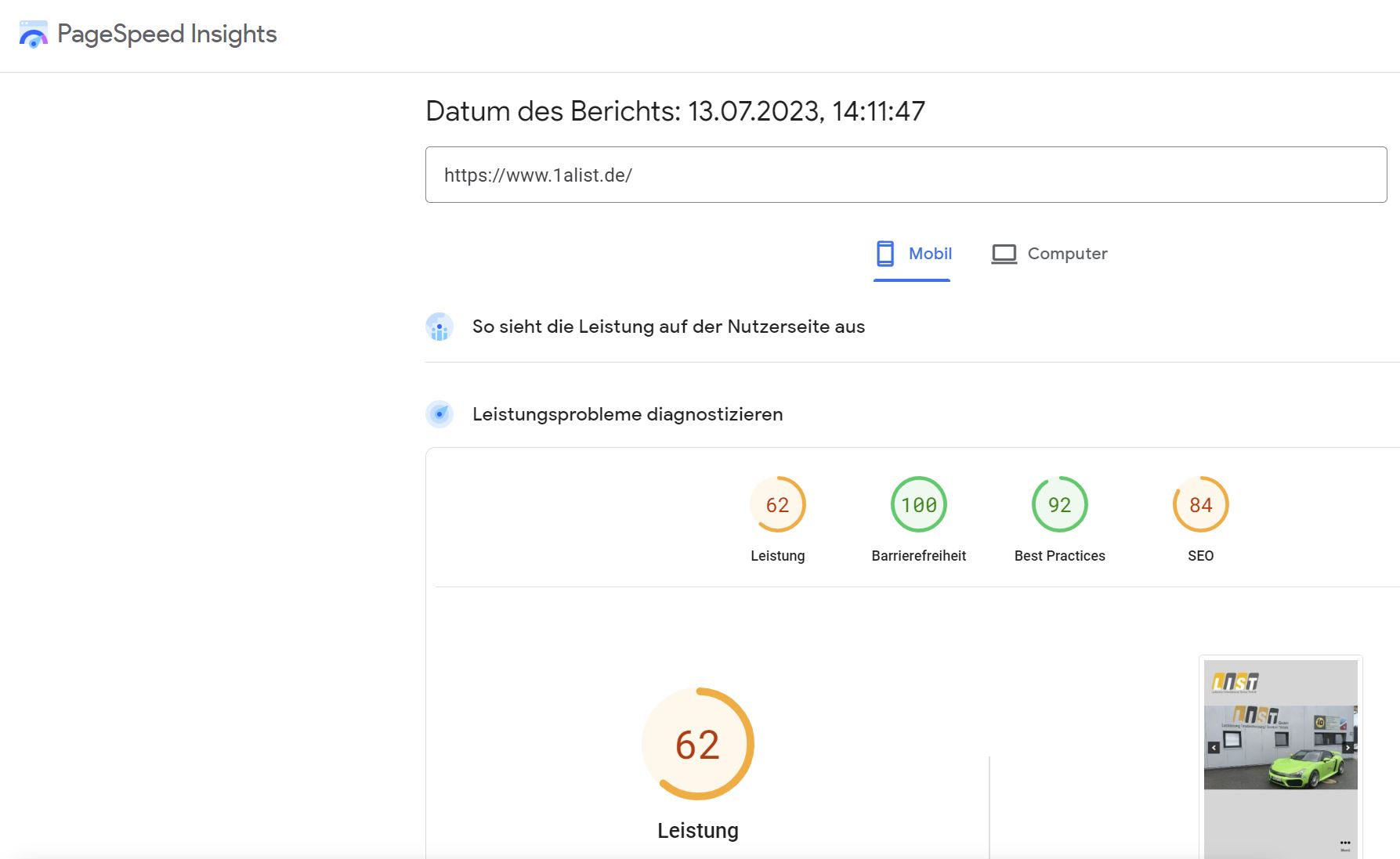
Task: Select the Best Practices score gauge showing 92
Action: click(1060, 504)
